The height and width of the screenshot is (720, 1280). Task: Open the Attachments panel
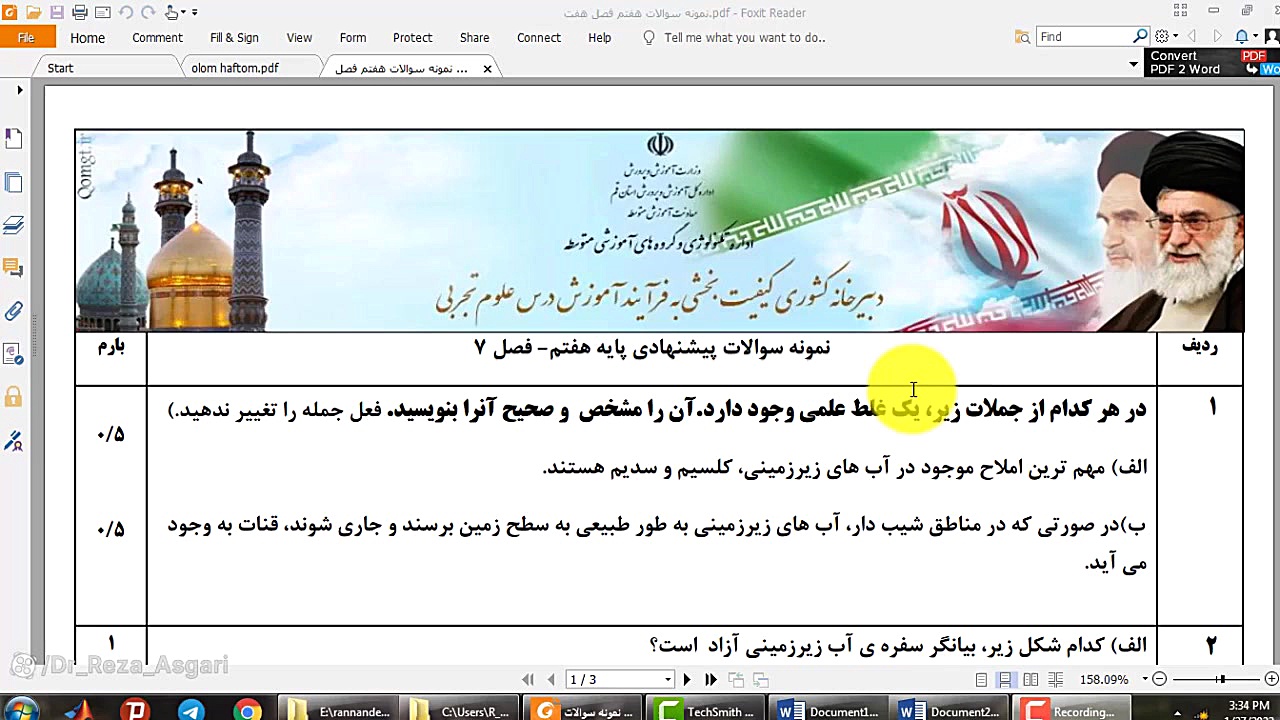[x=14, y=311]
